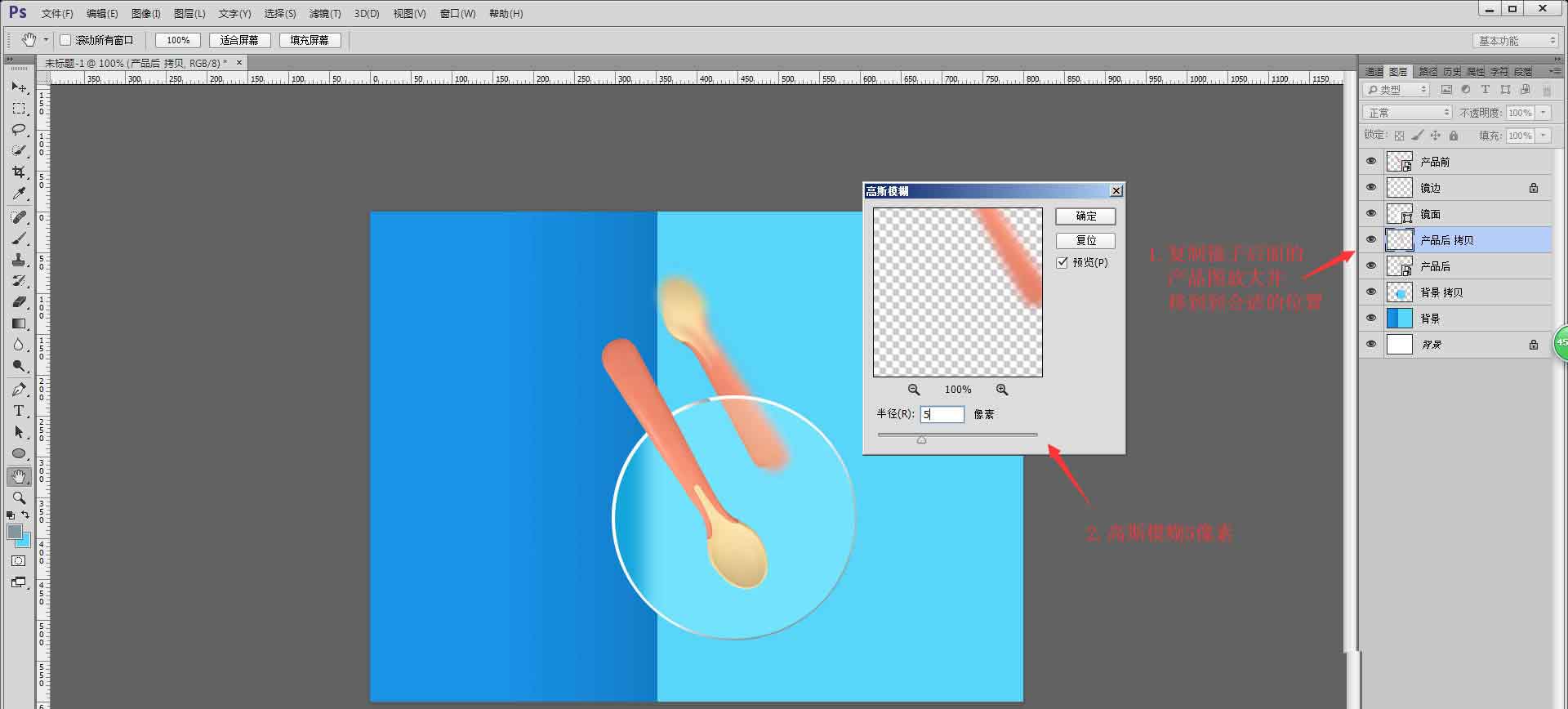
Task: Select the Healing Brush tool
Action: point(19,217)
